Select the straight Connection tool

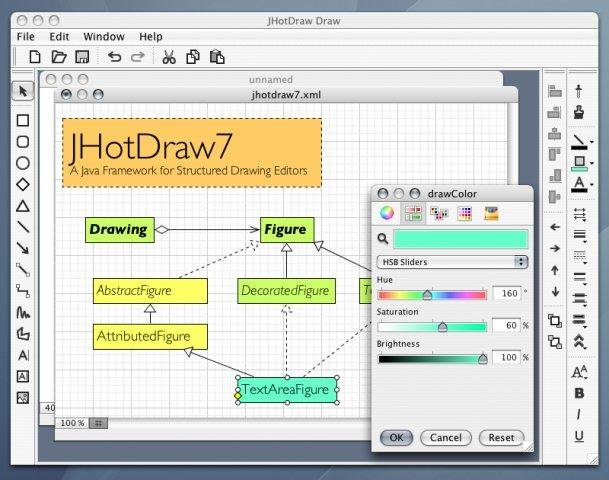tap(23, 270)
